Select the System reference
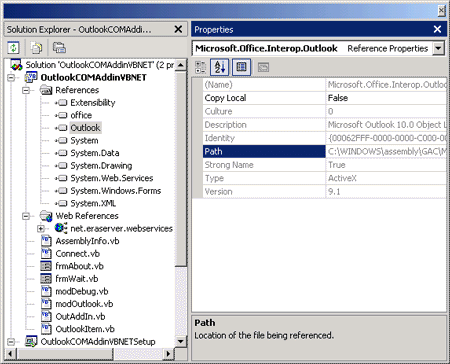 tap(84, 141)
